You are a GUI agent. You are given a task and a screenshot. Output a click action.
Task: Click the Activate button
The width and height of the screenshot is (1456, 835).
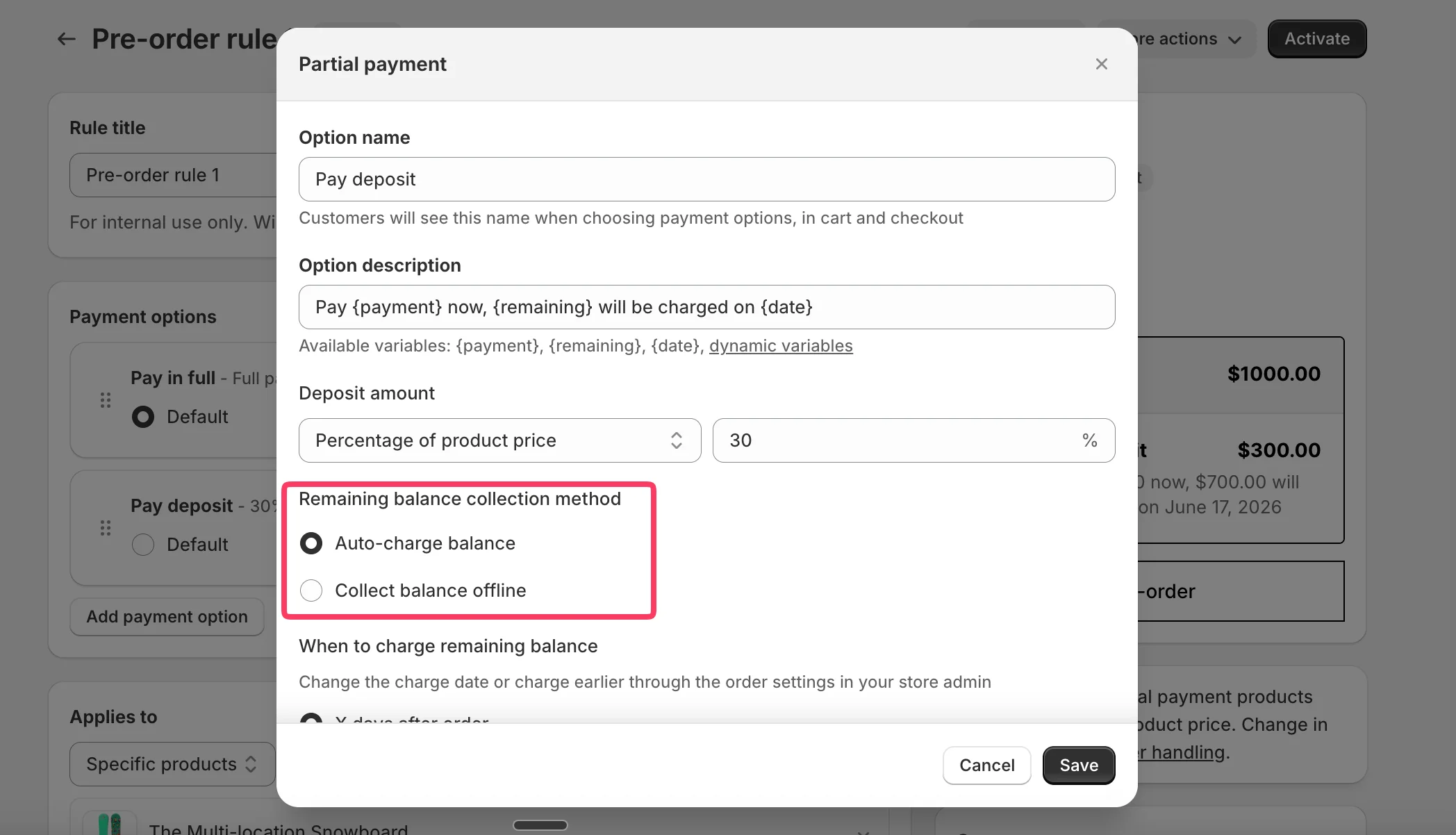coord(1316,39)
